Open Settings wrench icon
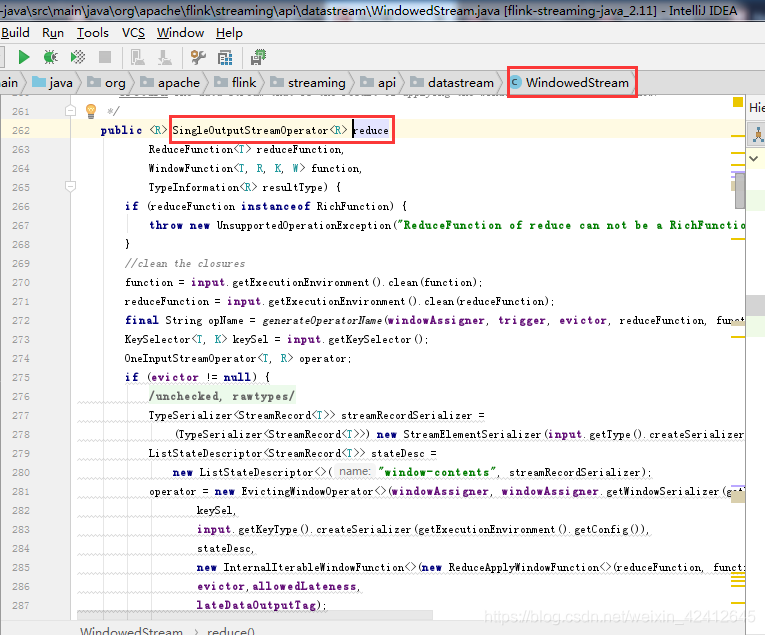The height and width of the screenshot is (635, 765). click(x=198, y=57)
